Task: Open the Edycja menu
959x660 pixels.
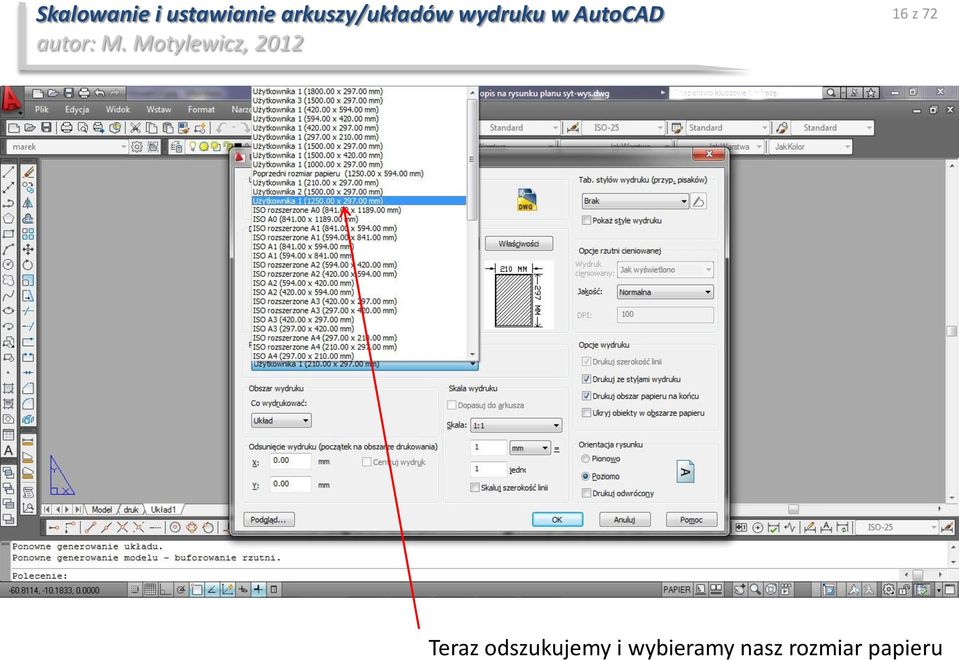Action: [x=77, y=109]
